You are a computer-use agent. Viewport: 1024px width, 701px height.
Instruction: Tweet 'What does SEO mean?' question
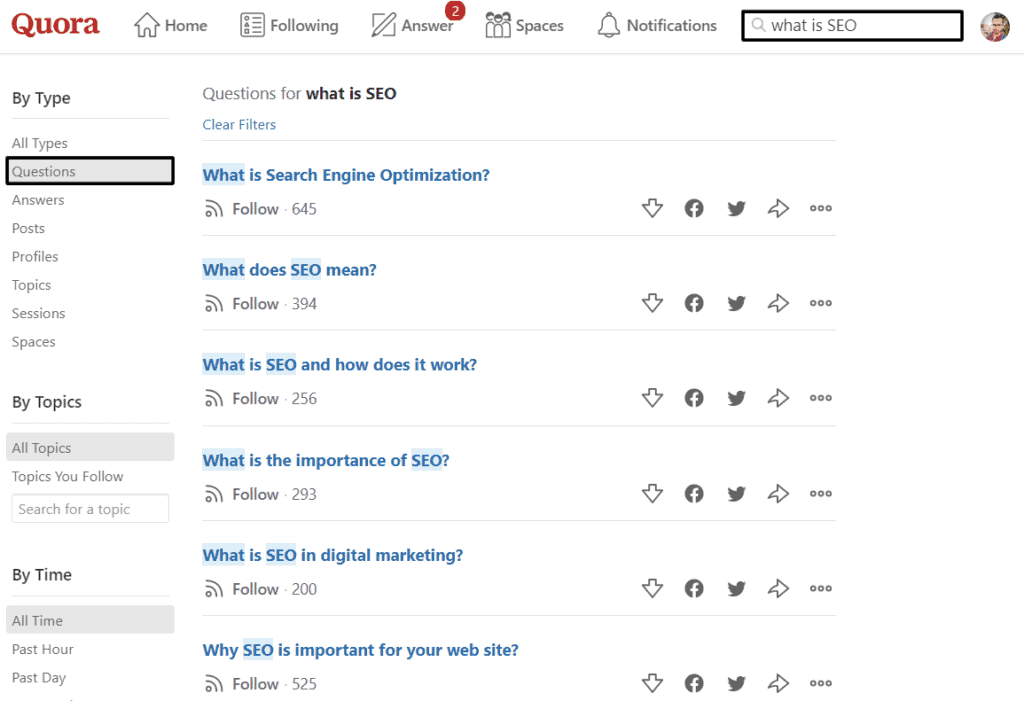737,303
